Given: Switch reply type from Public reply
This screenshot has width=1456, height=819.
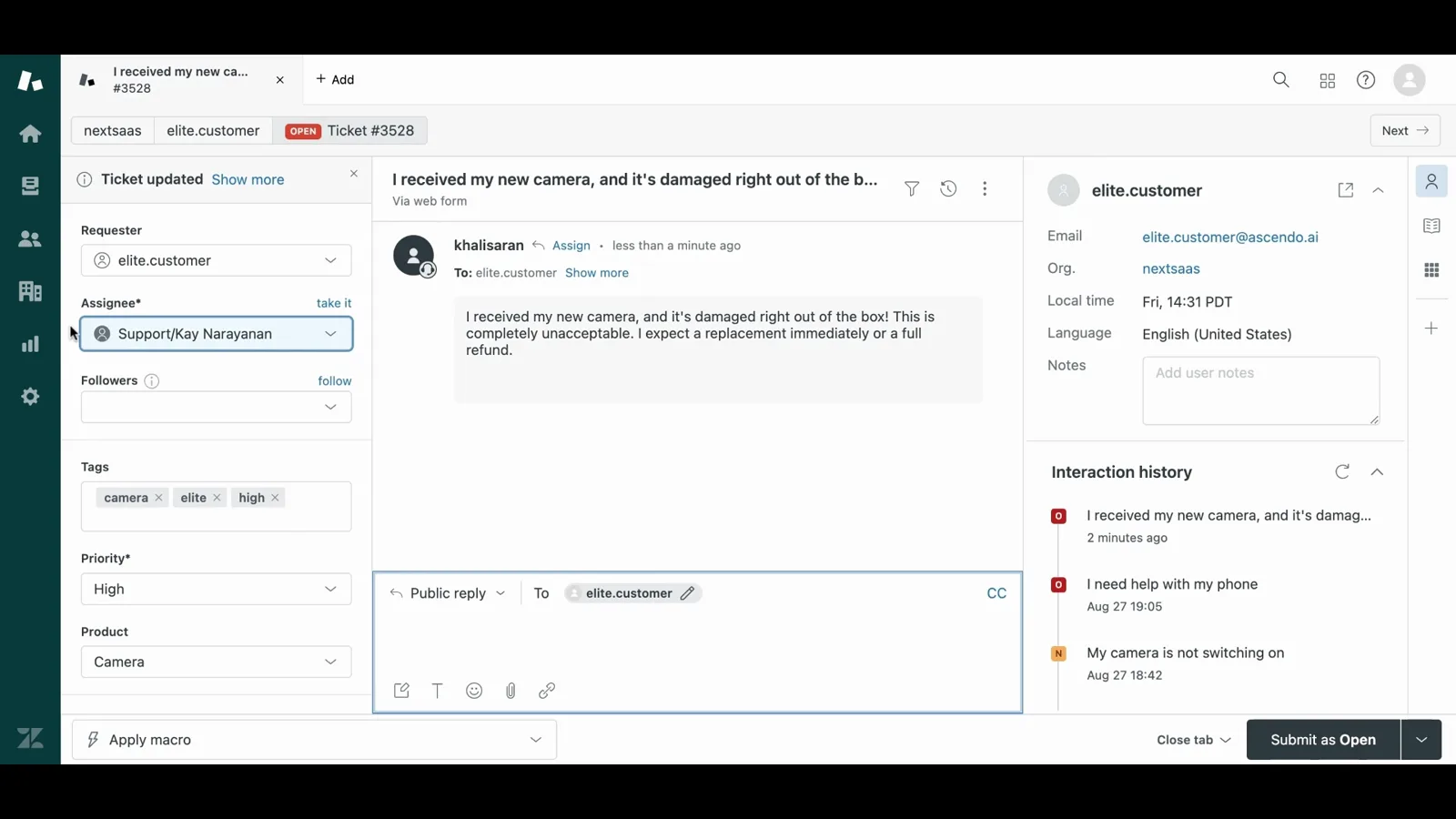Looking at the screenshot, I should (x=447, y=593).
